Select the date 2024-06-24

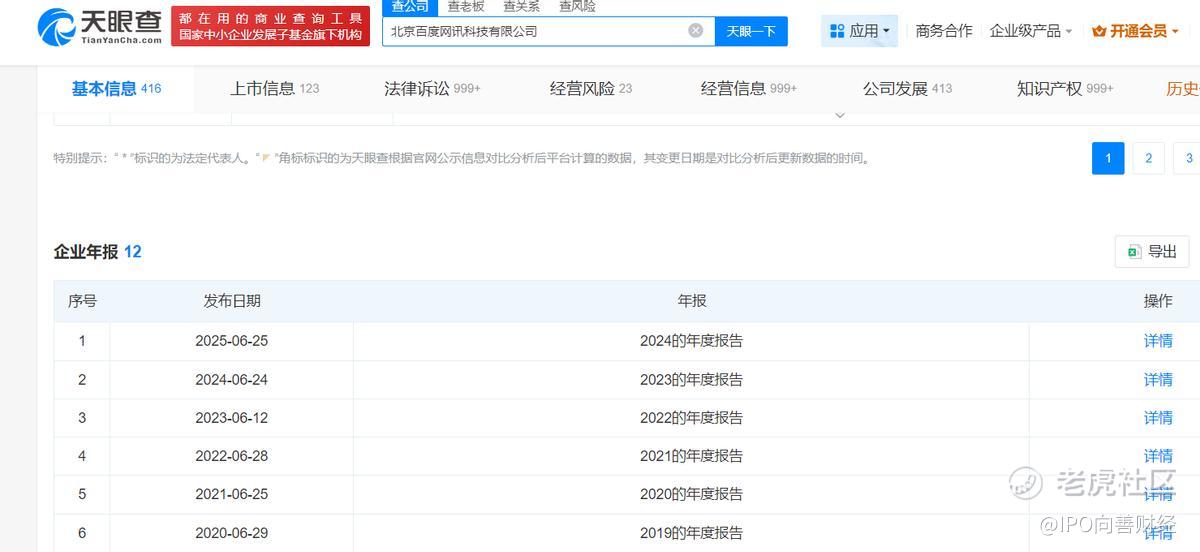[232, 380]
